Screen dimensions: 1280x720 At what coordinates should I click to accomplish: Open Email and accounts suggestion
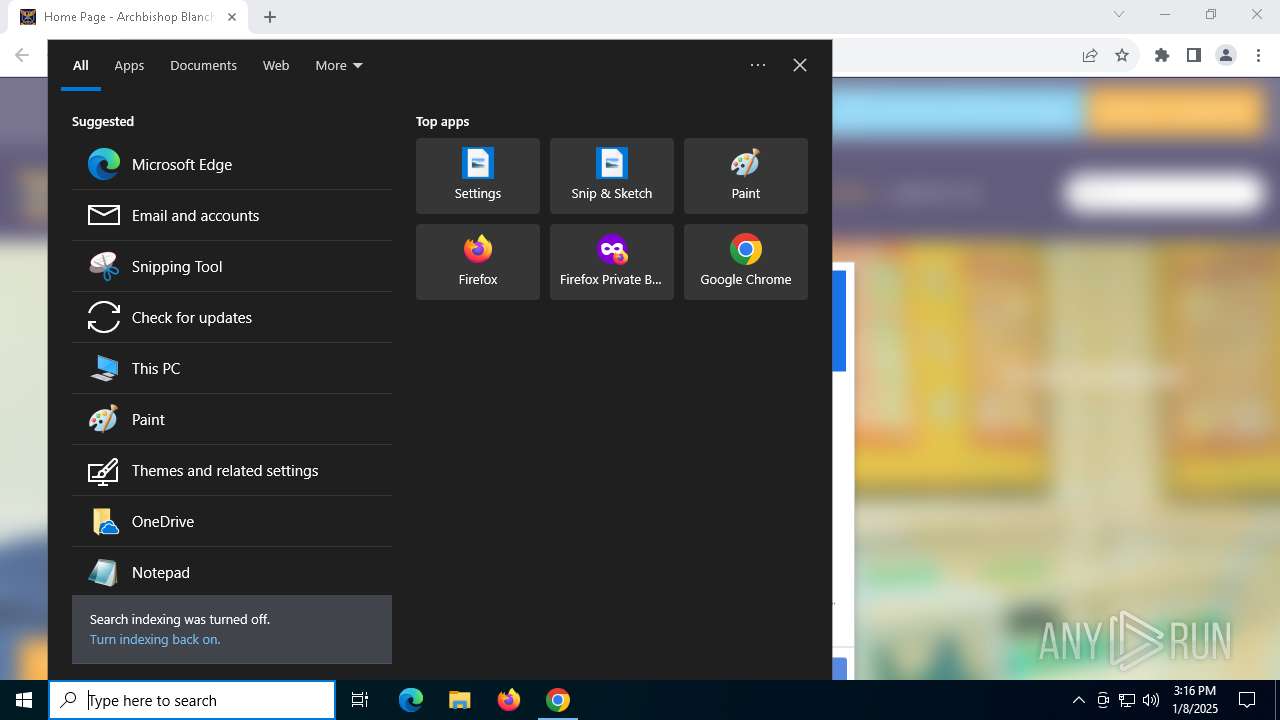click(x=232, y=215)
